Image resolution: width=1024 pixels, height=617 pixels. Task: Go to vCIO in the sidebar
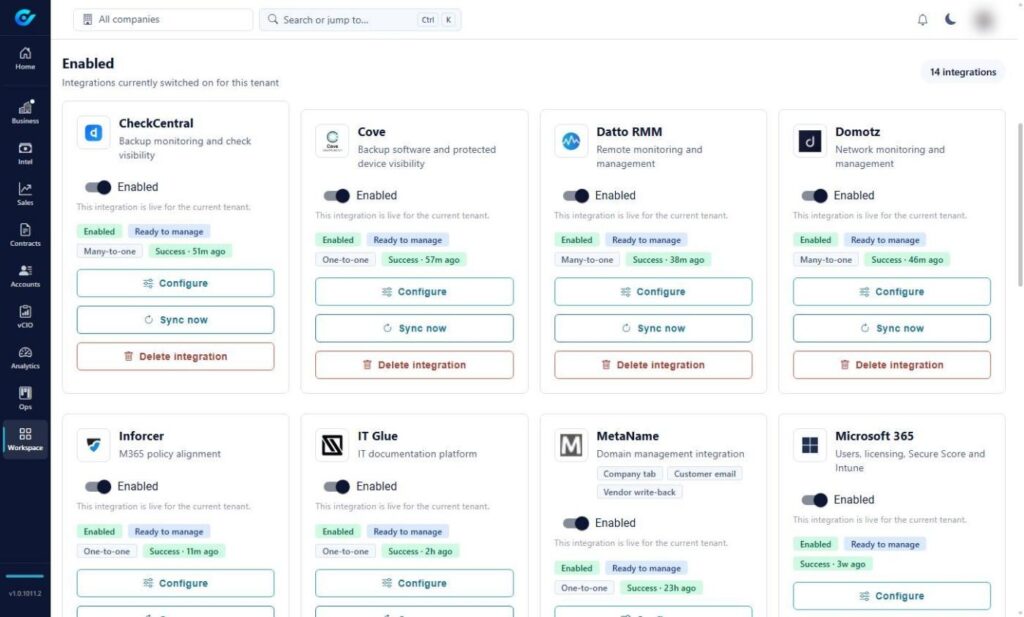click(25, 317)
